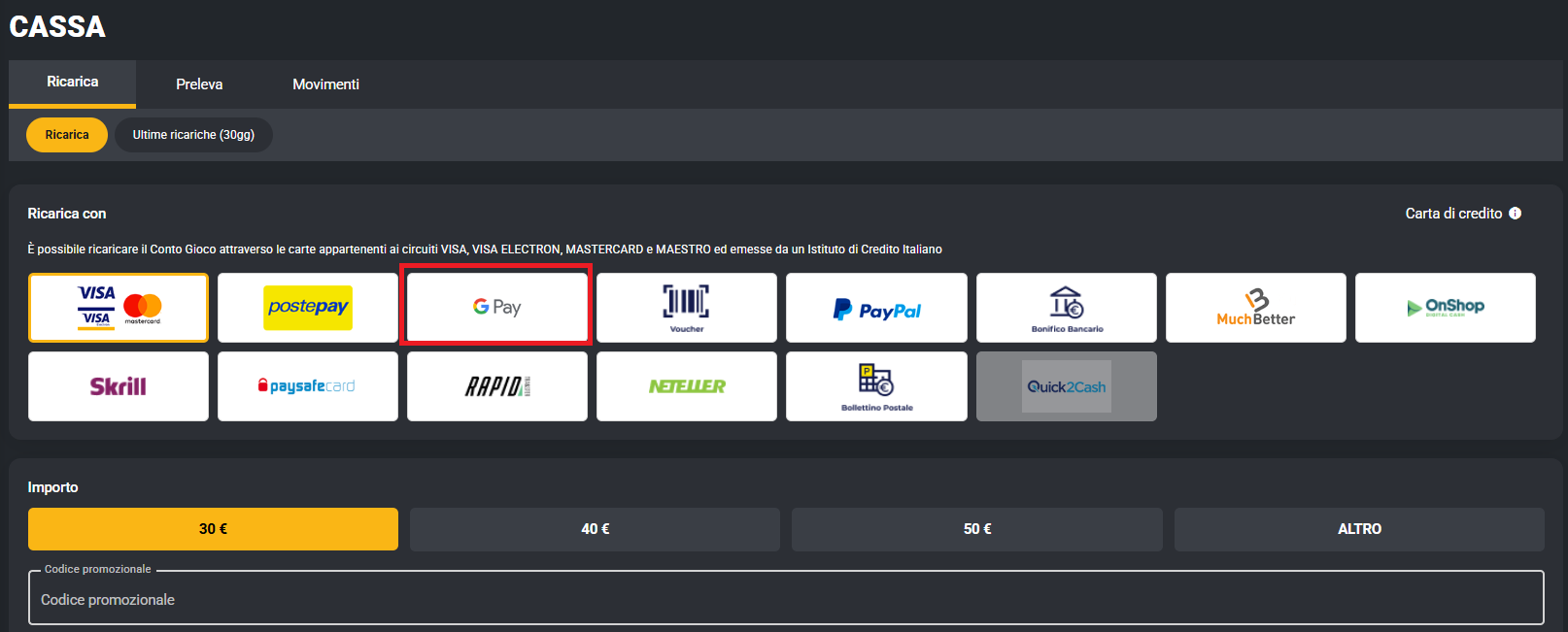Select the Bollettino Postale option

tap(876, 386)
